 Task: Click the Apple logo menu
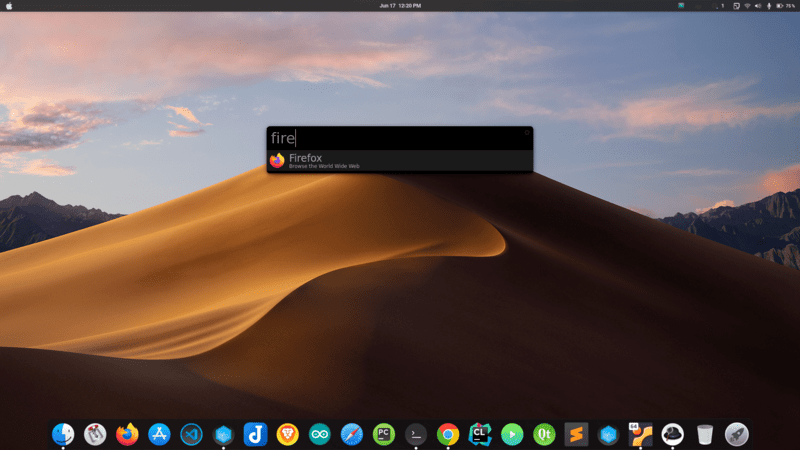[9, 6]
